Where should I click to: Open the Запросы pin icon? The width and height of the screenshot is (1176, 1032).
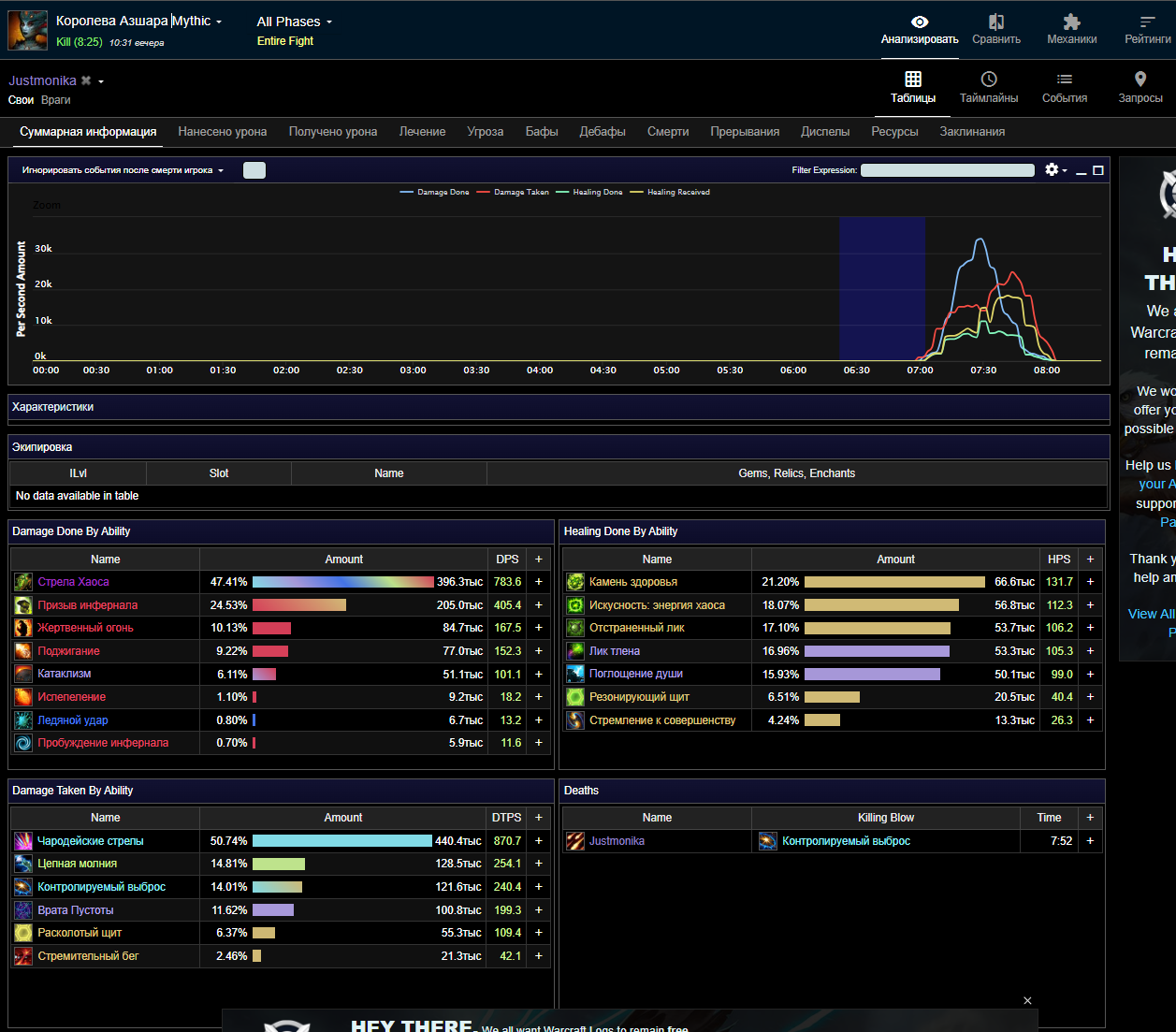pyautogui.click(x=1140, y=88)
